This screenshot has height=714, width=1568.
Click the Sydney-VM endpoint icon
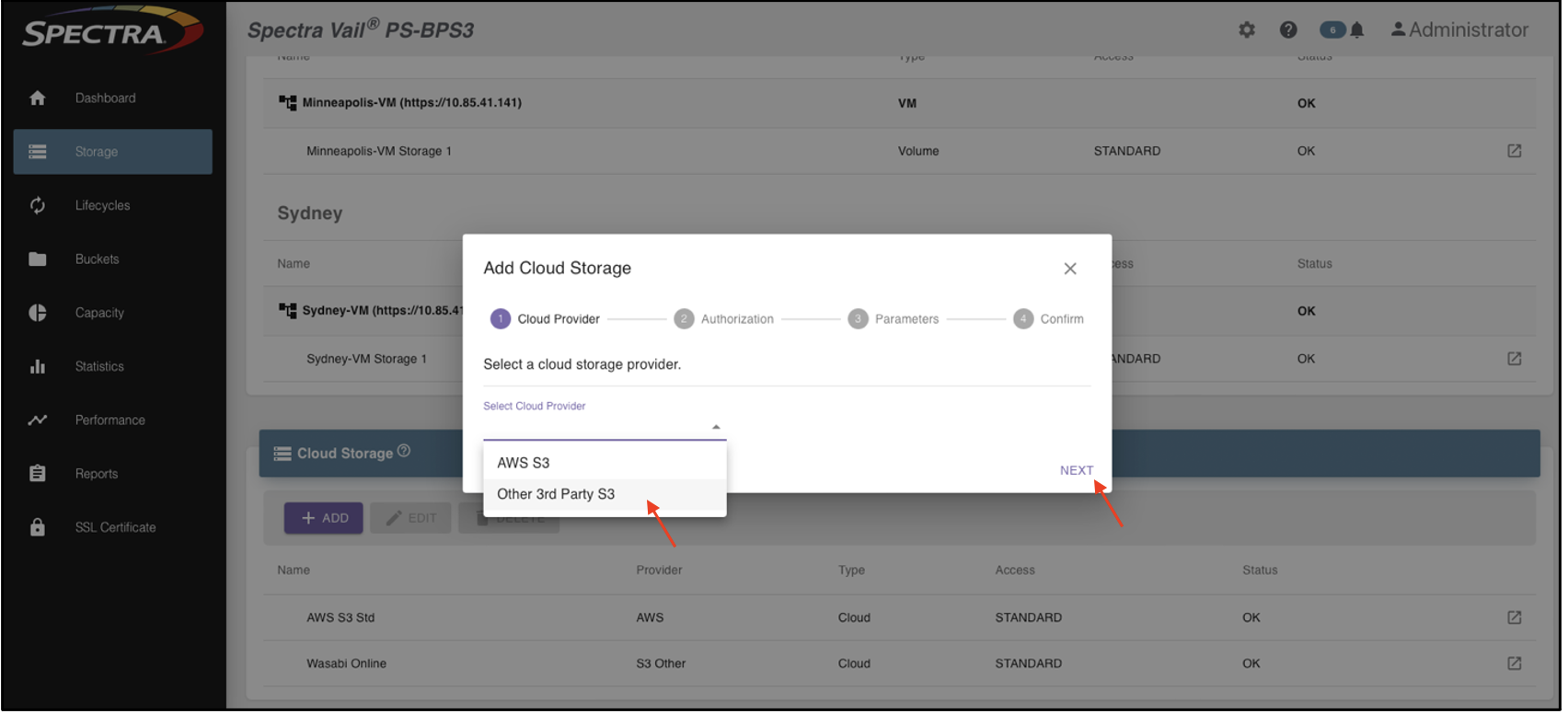point(288,310)
